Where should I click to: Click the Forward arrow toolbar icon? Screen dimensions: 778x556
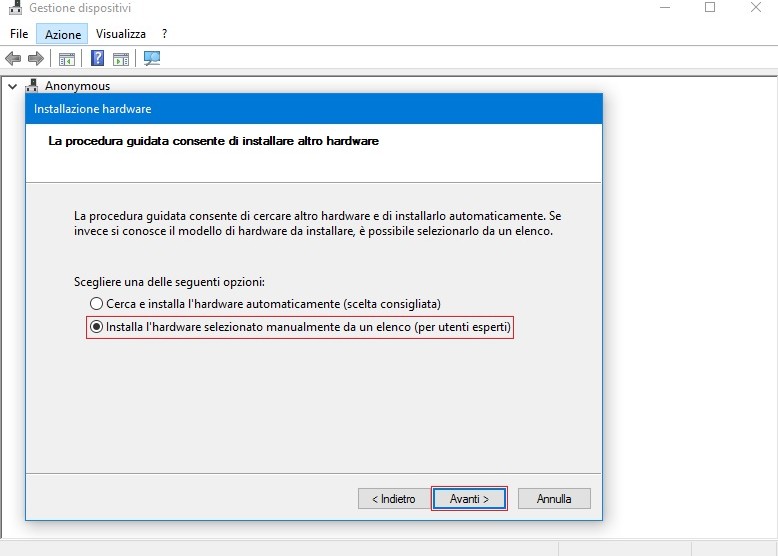[x=36, y=59]
